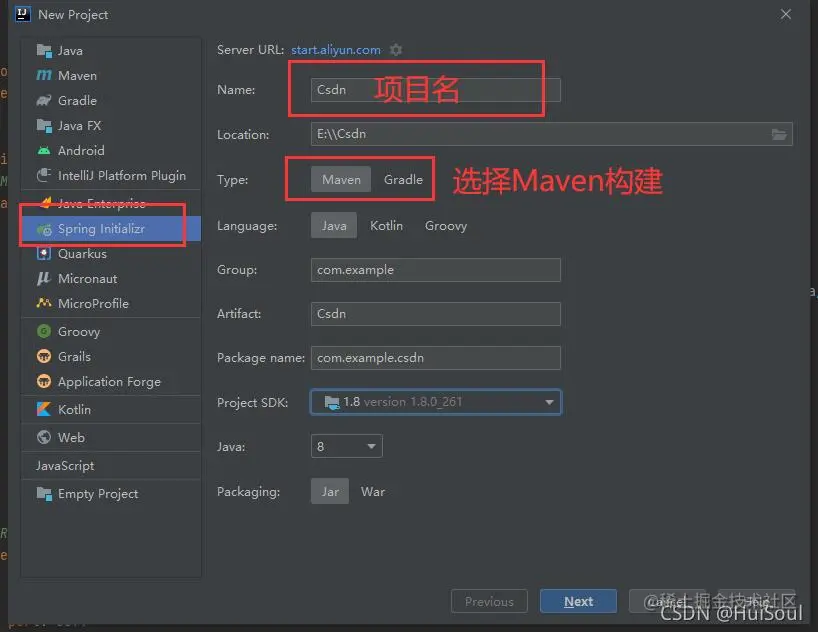Select IntelliJ Platform Plugin label

122,175
